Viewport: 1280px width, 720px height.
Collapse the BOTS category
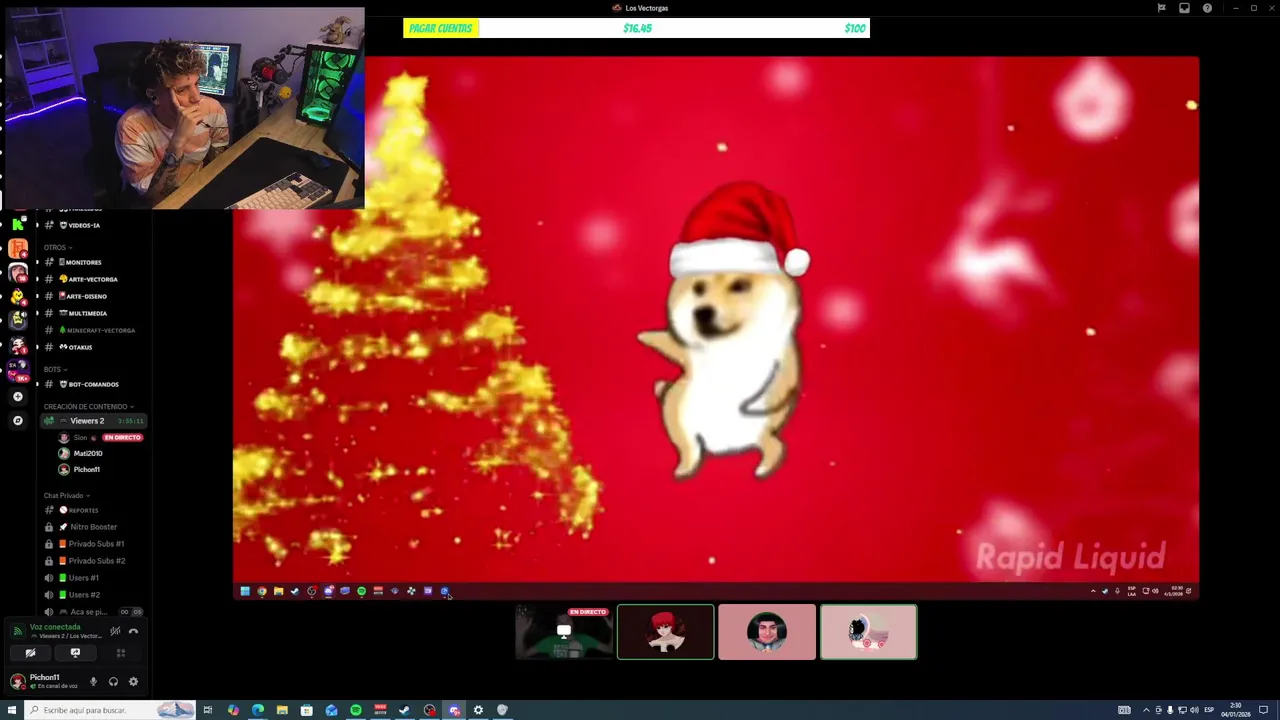tap(54, 369)
